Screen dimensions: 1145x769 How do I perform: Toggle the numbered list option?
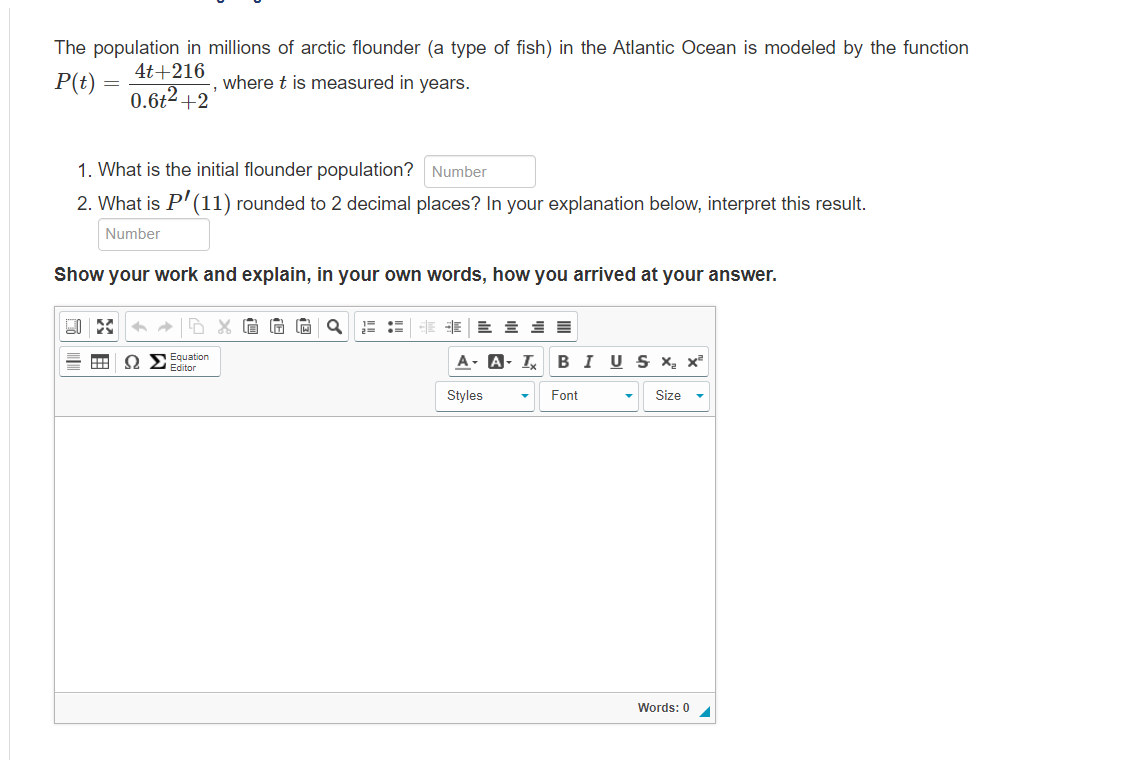coord(367,327)
